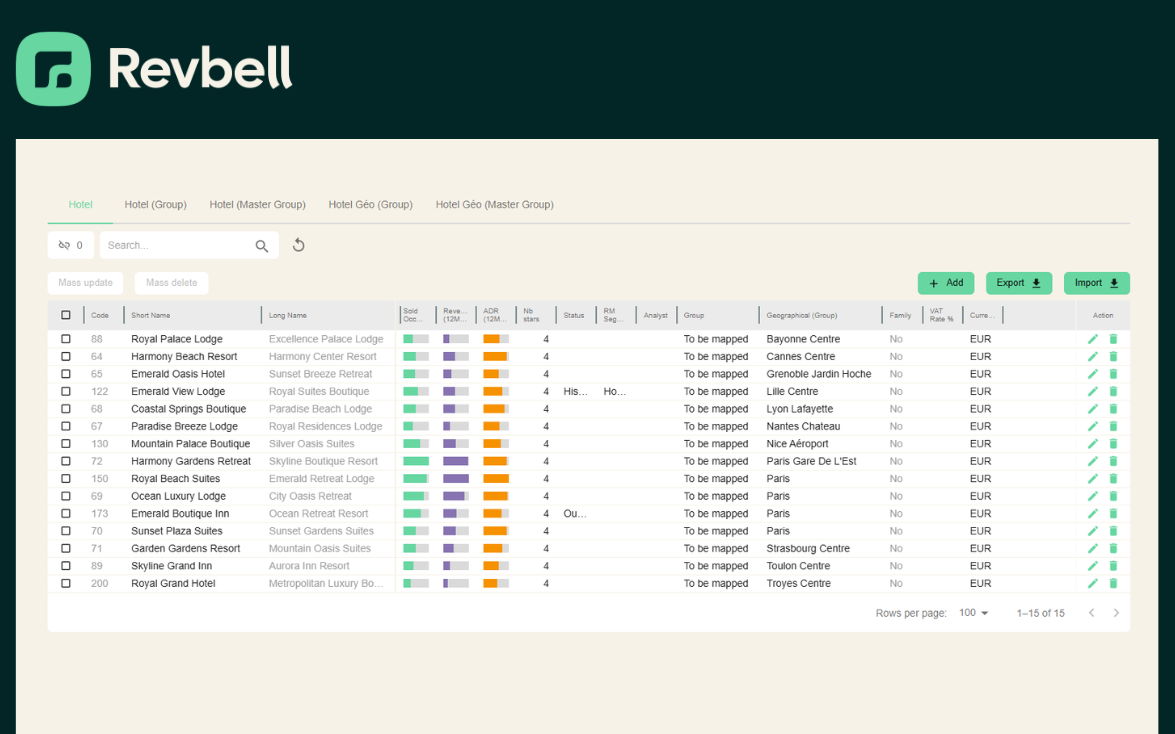Click Sold Occ bar for Royal Palace Lodge
The height and width of the screenshot is (734, 1175).
tap(416, 339)
